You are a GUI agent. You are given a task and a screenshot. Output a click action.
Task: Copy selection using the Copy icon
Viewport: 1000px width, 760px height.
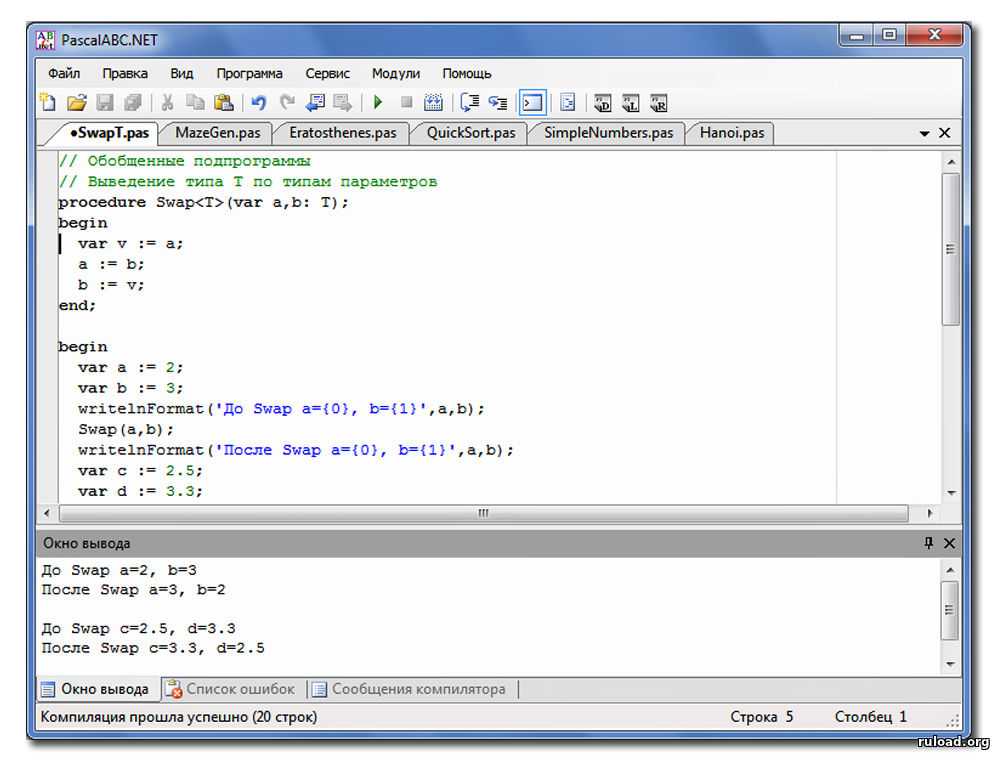(x=195, y=102)
